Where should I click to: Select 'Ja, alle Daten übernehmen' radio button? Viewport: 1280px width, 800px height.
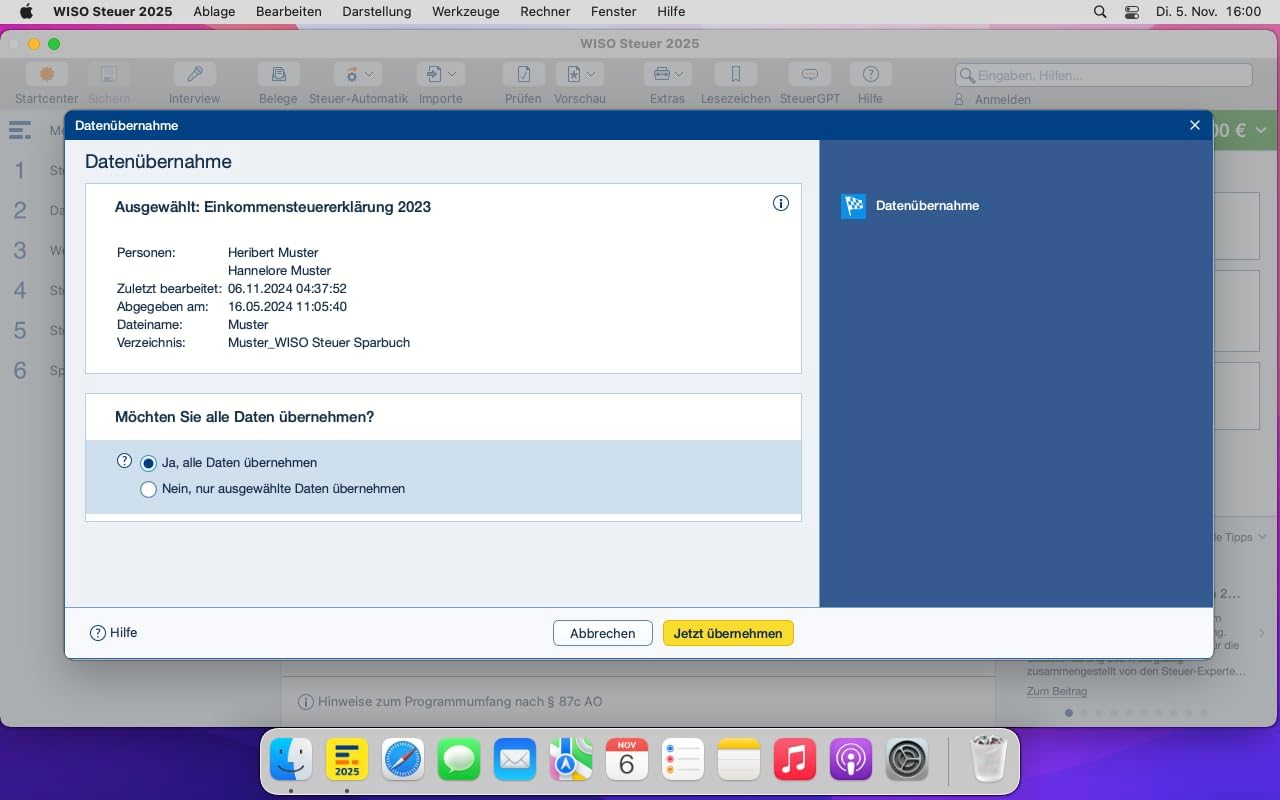point(149,463)
